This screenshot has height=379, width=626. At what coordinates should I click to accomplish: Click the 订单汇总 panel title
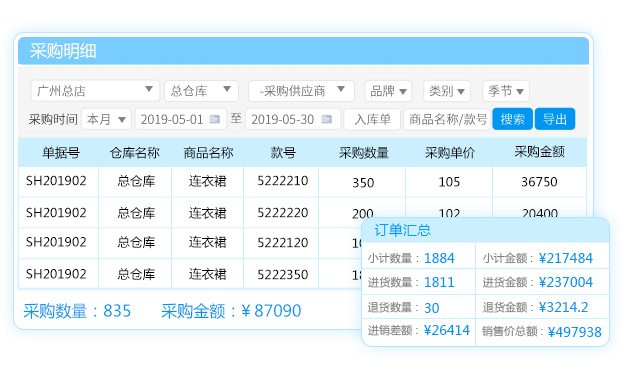click(x=402, y=230)
